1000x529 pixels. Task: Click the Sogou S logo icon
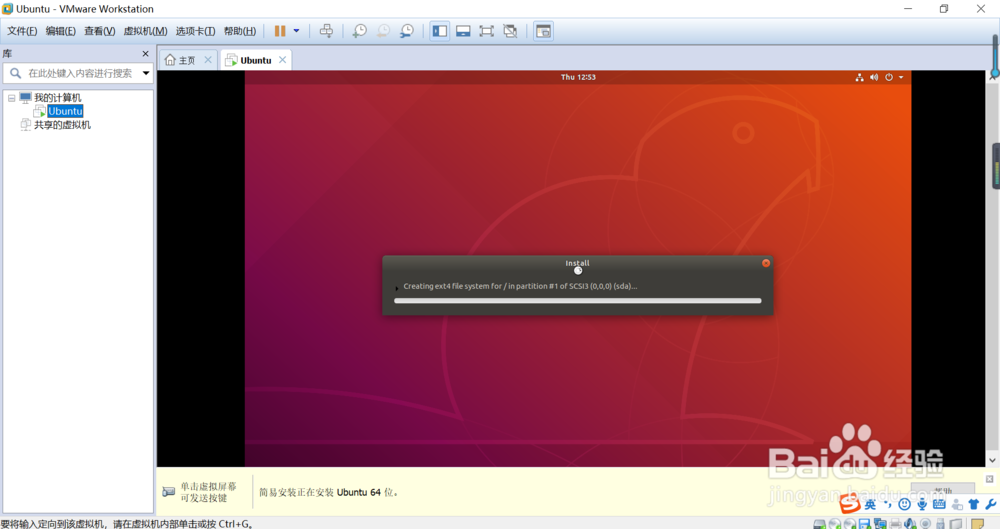tap(849, 504)
